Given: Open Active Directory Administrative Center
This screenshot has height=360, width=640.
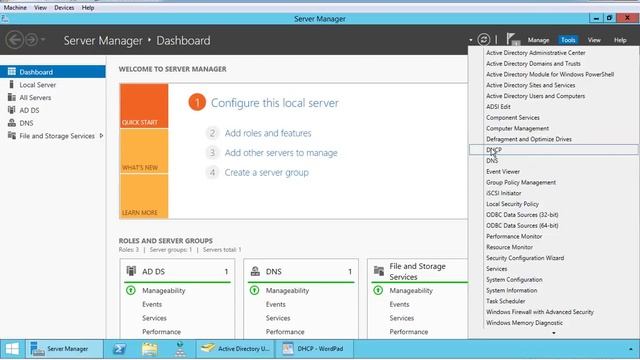Looking at the screenshot, I should (536, 53).
